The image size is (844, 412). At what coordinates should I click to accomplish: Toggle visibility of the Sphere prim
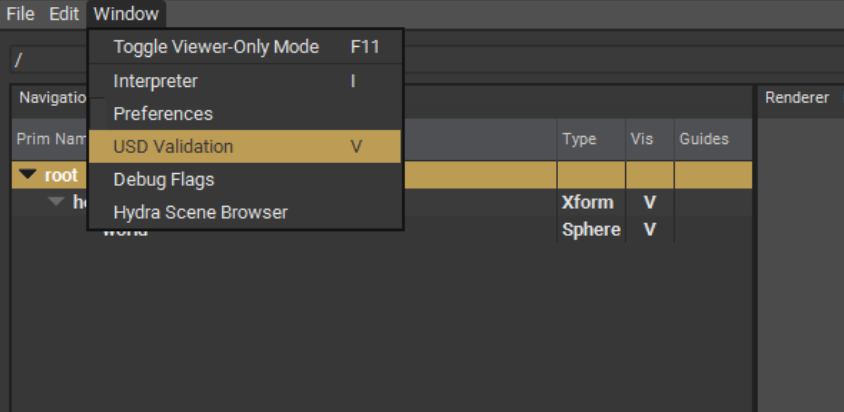tap(650, 229)
